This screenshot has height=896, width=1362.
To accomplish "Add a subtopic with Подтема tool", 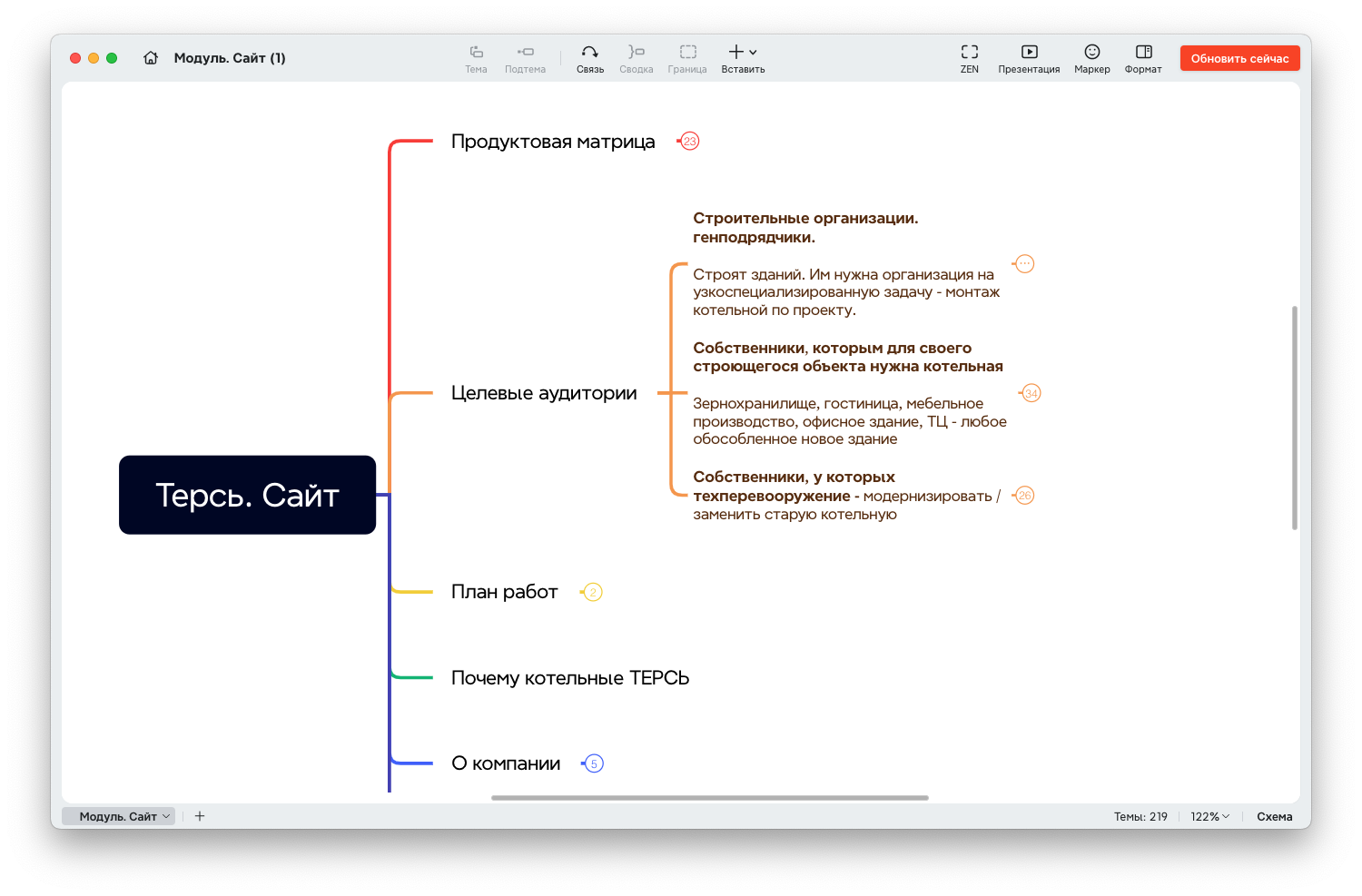I will 525,59.
